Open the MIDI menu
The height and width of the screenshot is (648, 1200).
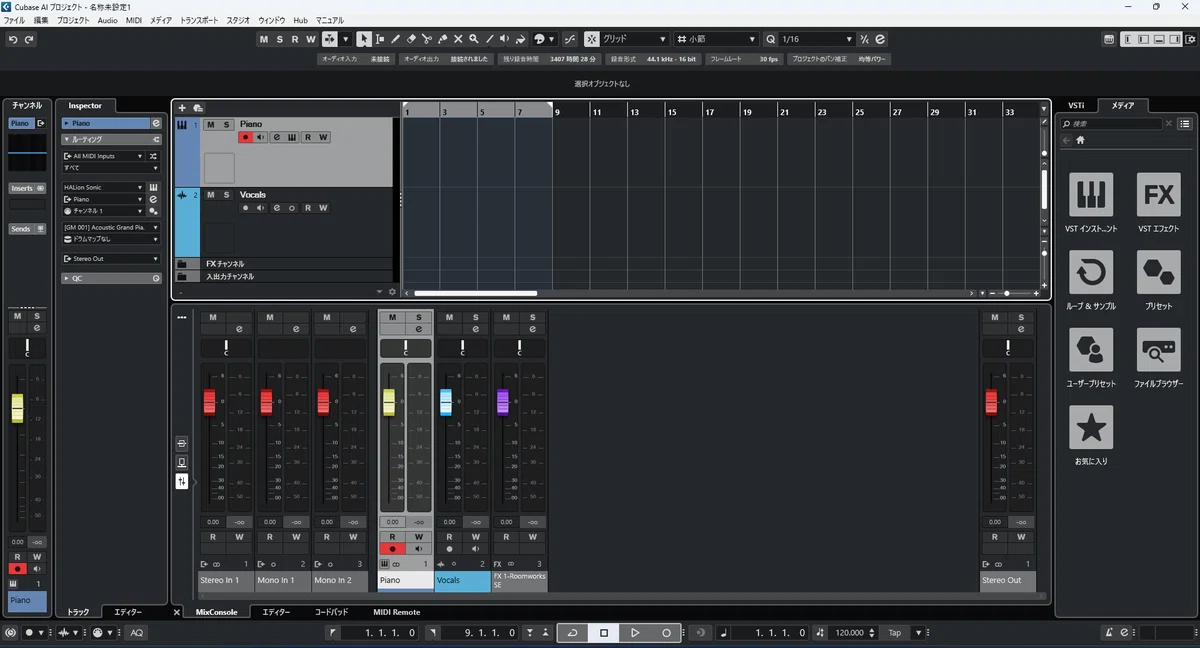[133, 20]
